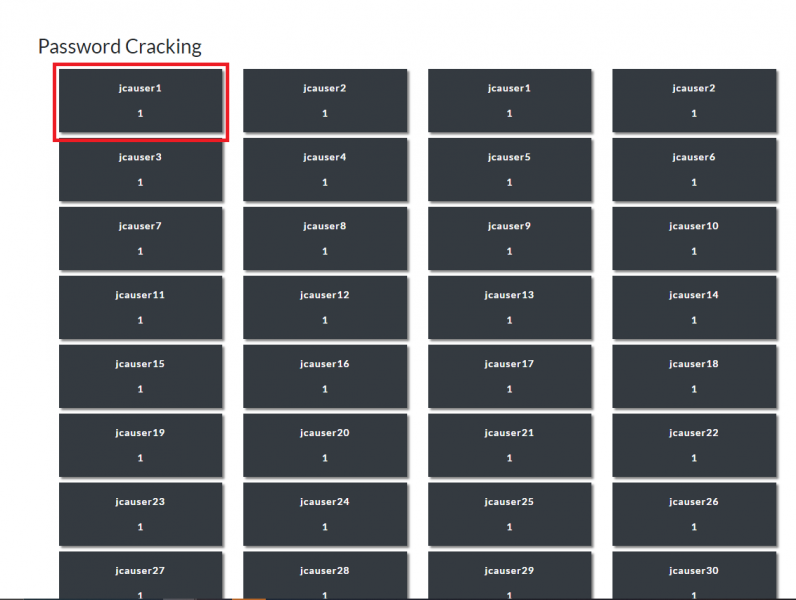
Task: Click the Password Cracking heading
Action: pos(120,47)
